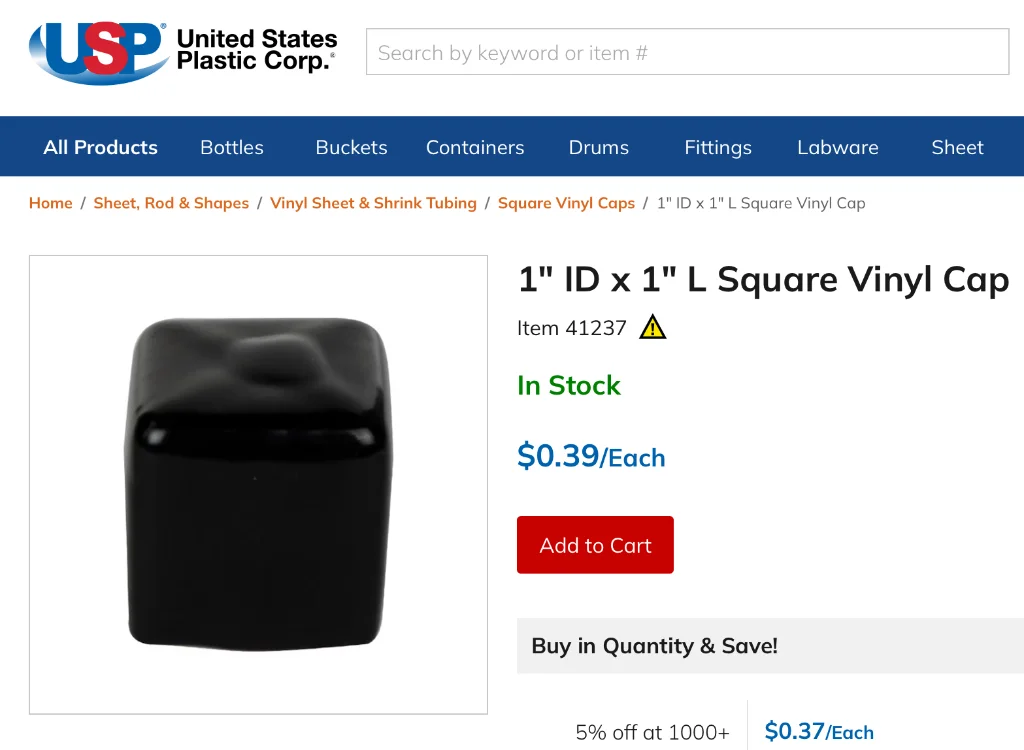Open the Buckets menu
The image size is (1024, 750).
[351, 147]
